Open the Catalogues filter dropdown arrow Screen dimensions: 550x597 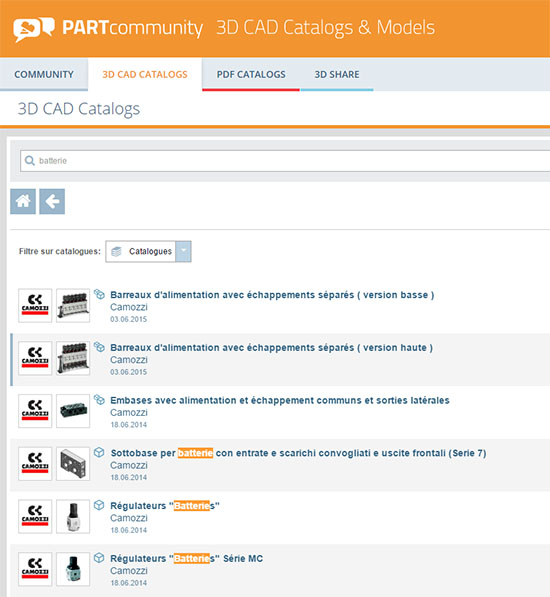click(x=183, y=251)
